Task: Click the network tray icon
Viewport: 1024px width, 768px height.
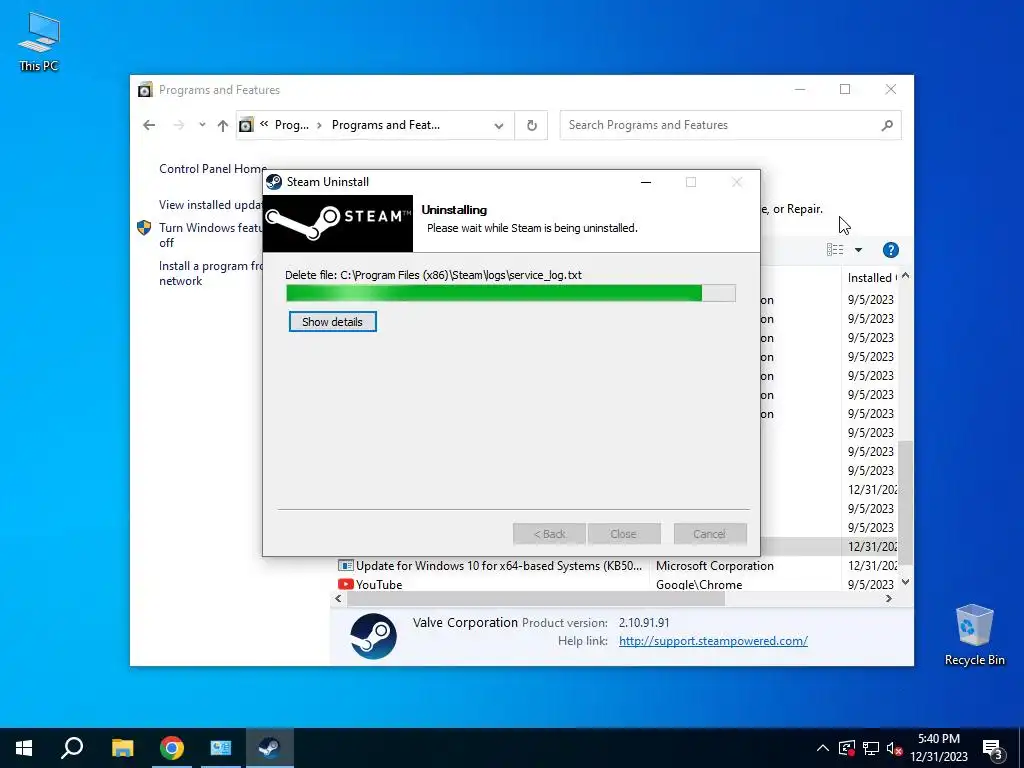Action: pyautogui.click(x=871, y=748)
